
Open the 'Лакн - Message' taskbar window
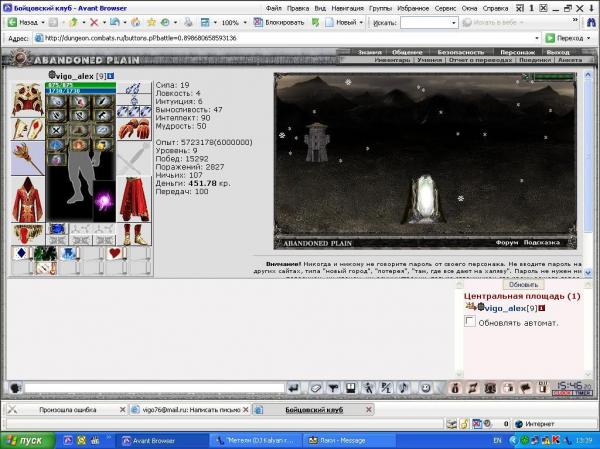[348, 441]
